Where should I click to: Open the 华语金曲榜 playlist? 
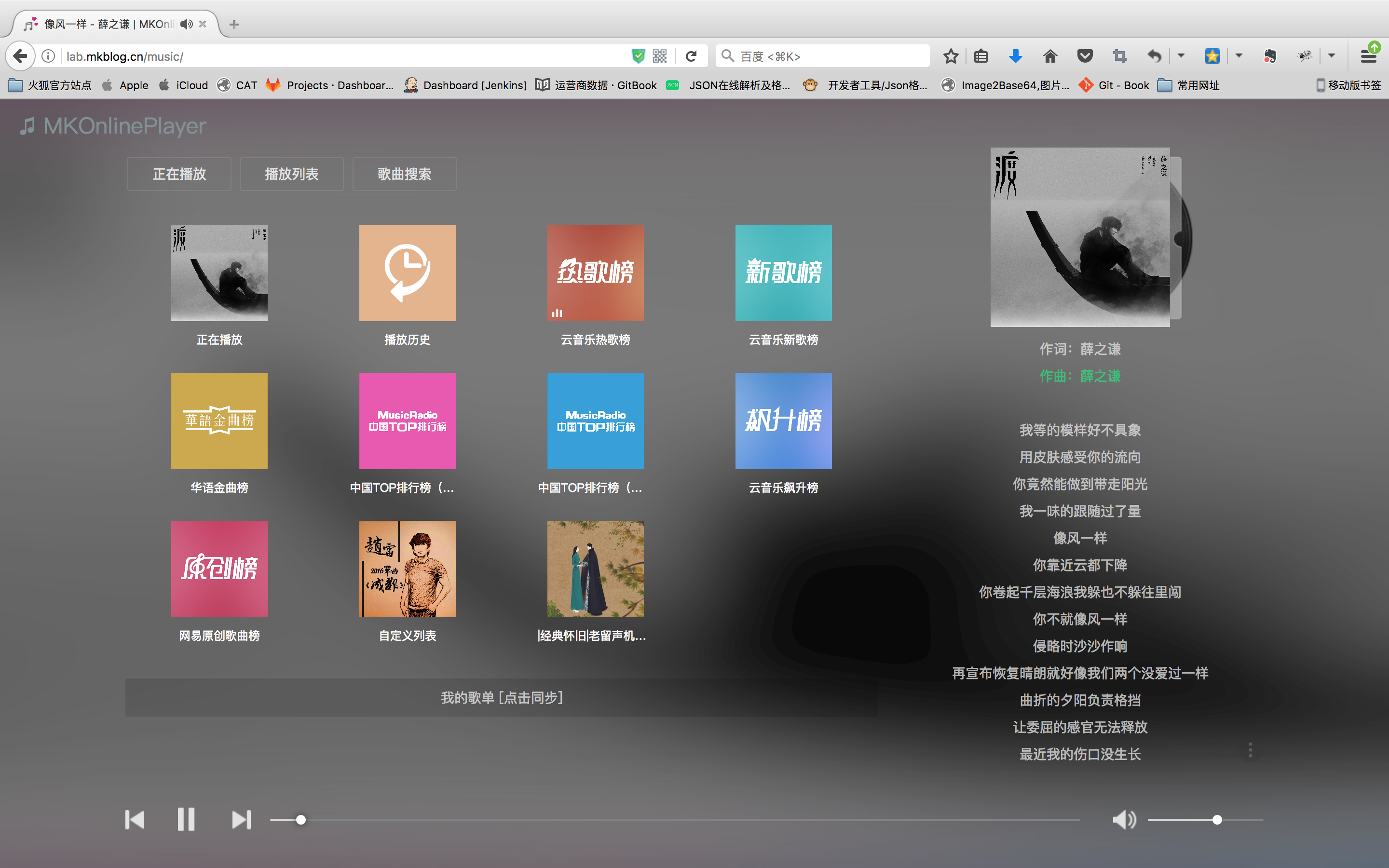point(219,421)
